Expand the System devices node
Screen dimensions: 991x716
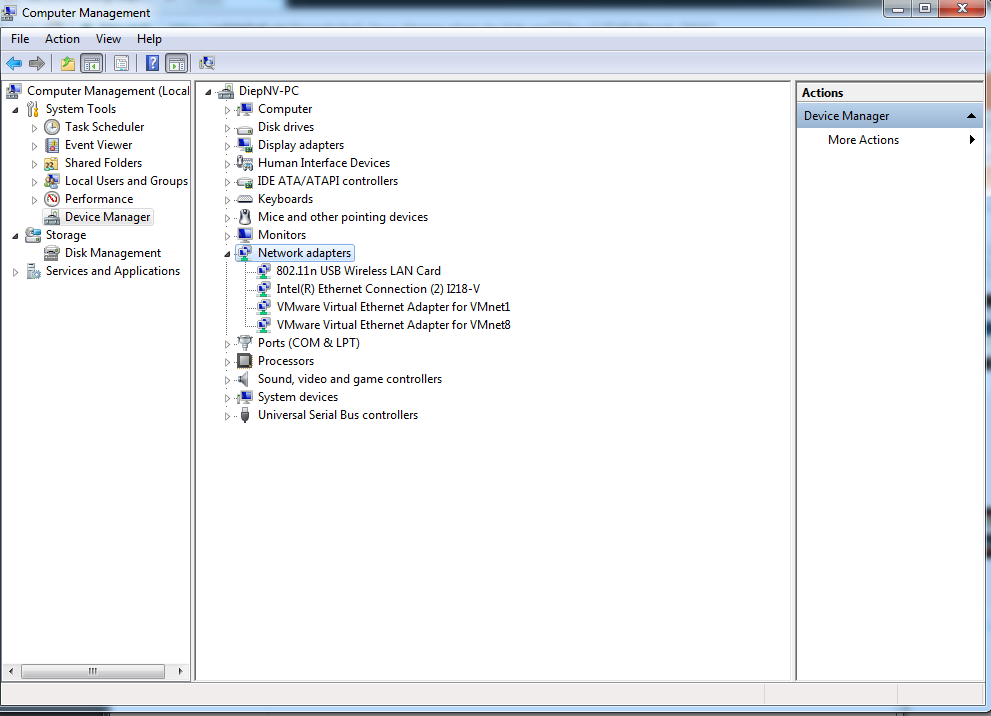(x=228, y=398)
